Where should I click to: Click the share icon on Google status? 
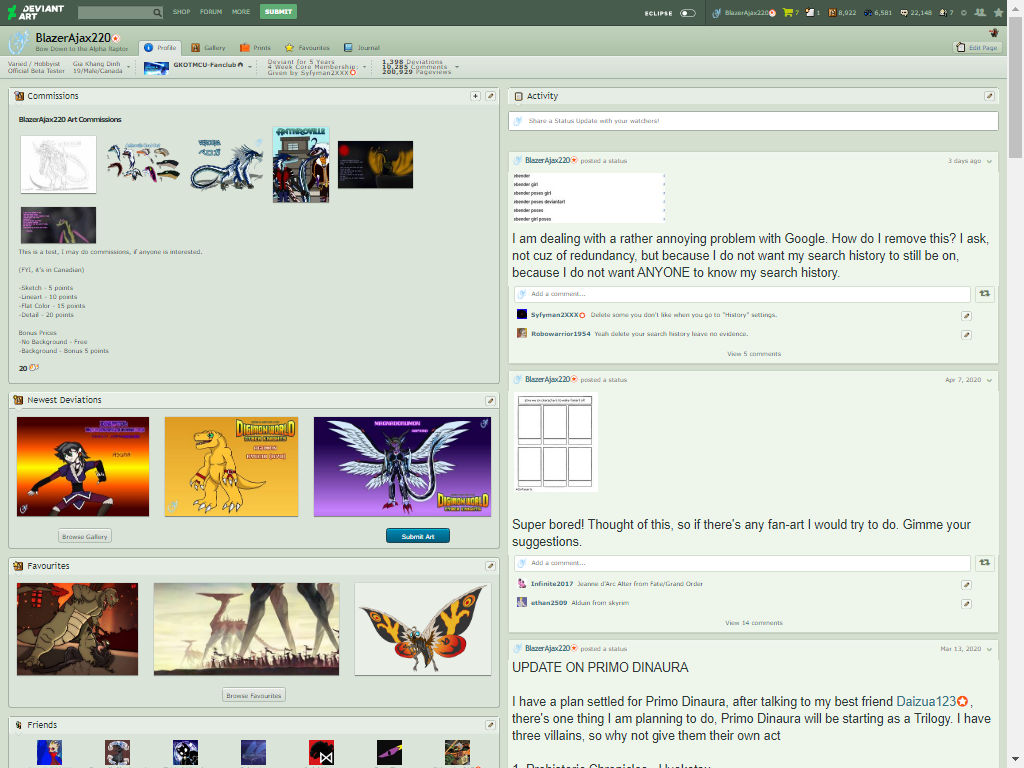point(985,294)
